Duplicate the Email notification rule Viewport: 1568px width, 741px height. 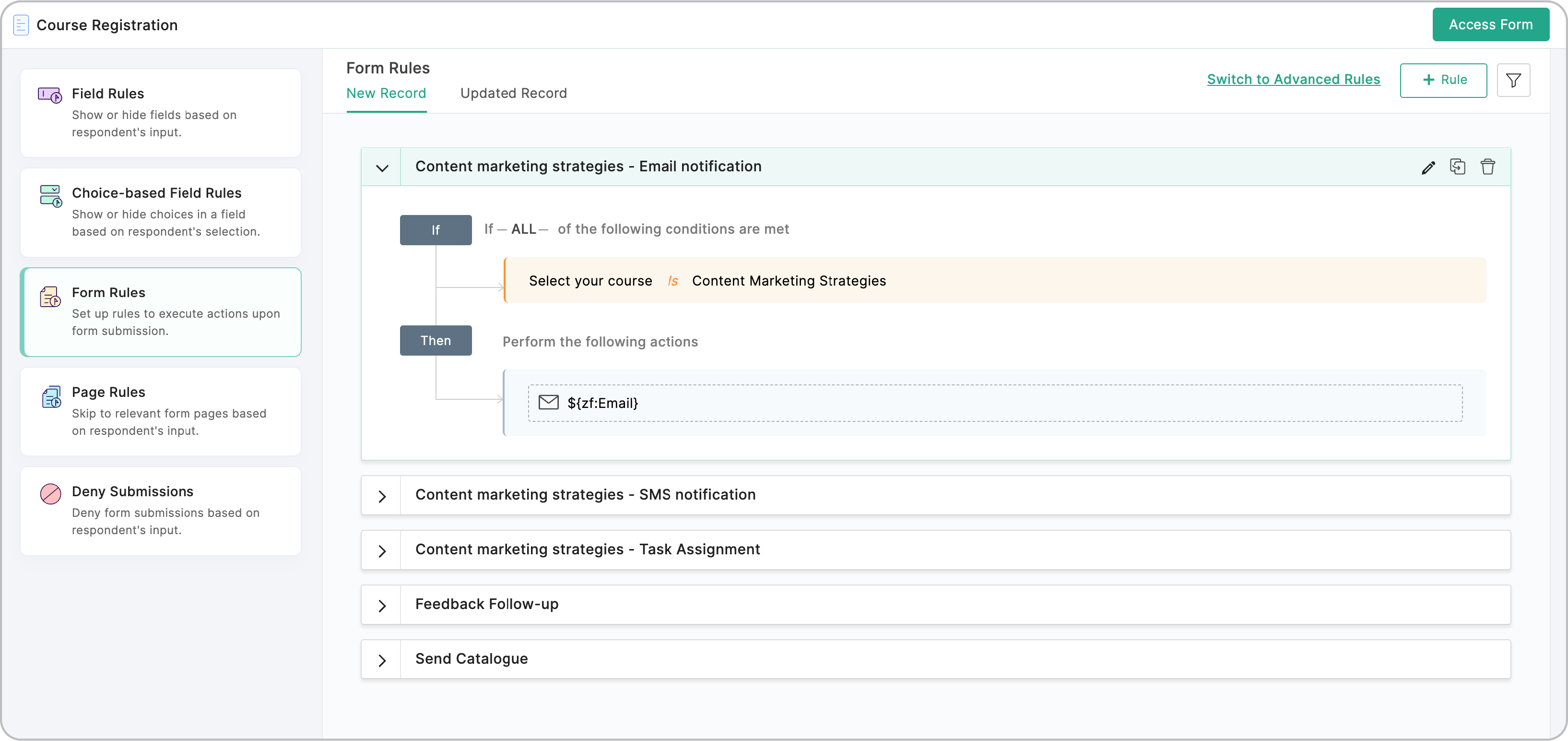point(1458,166)
